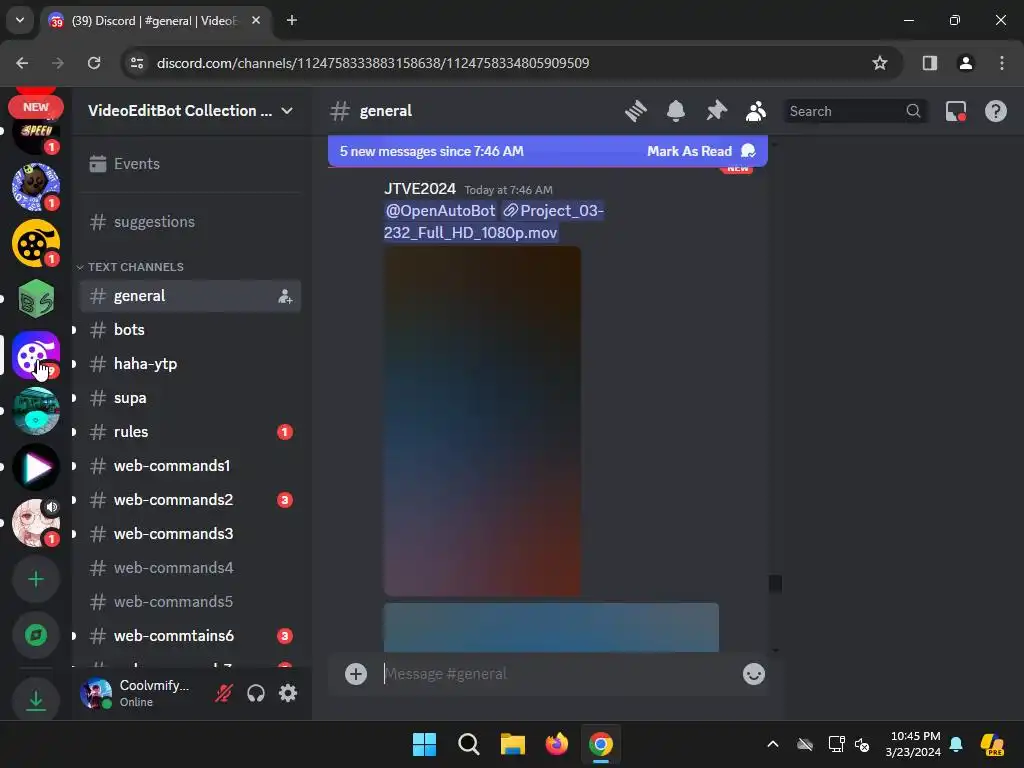Open the teal bus server icon
Image resolution: width=1024 pixels, height=768 pixels.
(x=36, y=411)
